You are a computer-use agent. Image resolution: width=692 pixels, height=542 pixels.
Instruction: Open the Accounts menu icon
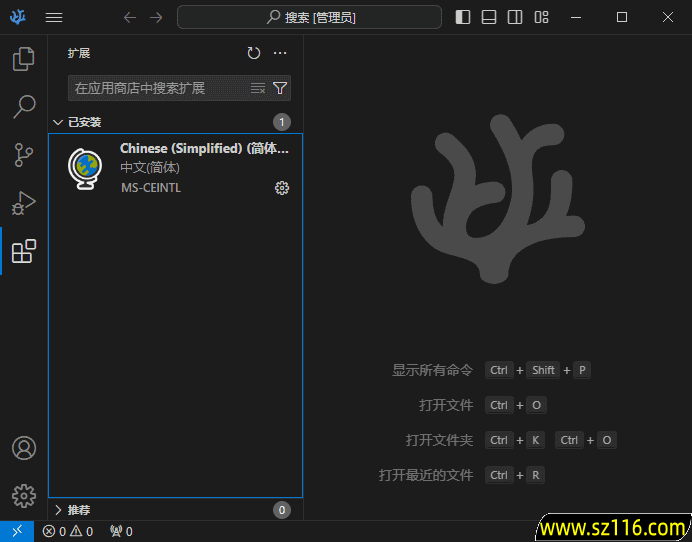(x=23, y=448)
